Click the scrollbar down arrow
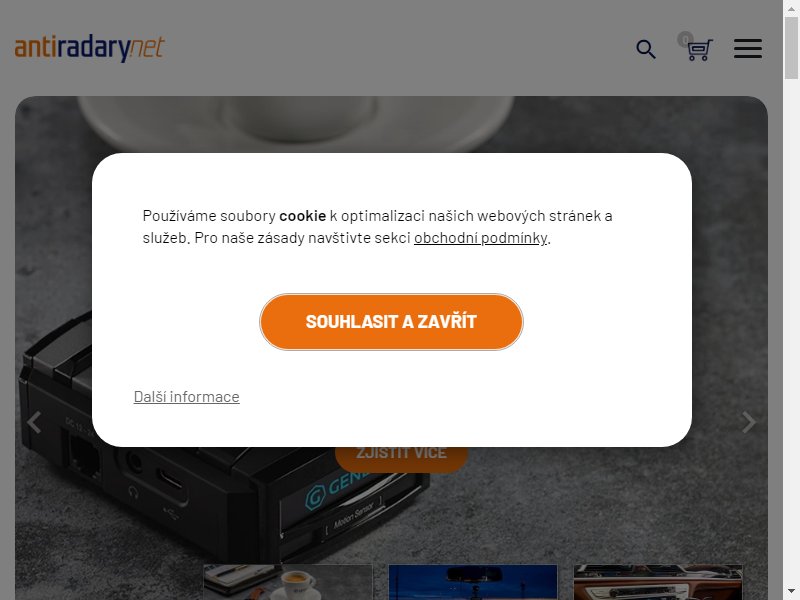Screen dimensions: 800x600 791,592
